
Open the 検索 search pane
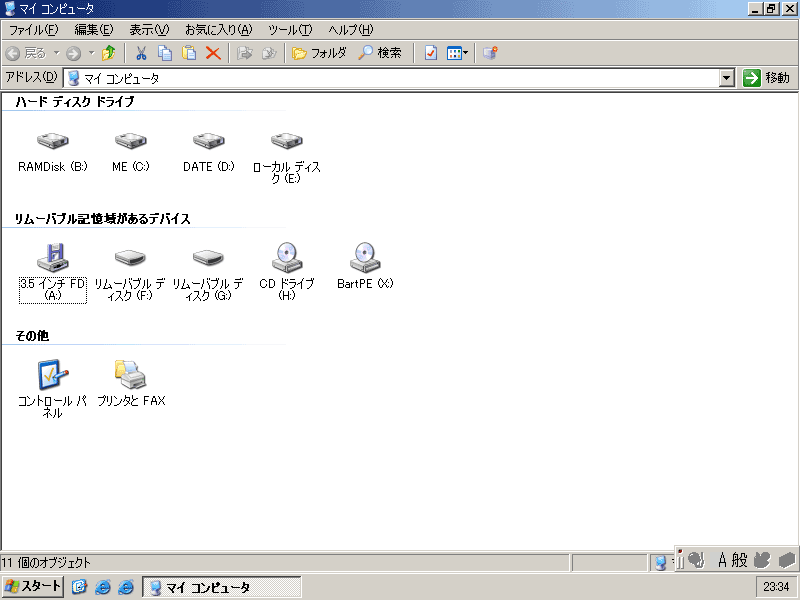(380, 53)
